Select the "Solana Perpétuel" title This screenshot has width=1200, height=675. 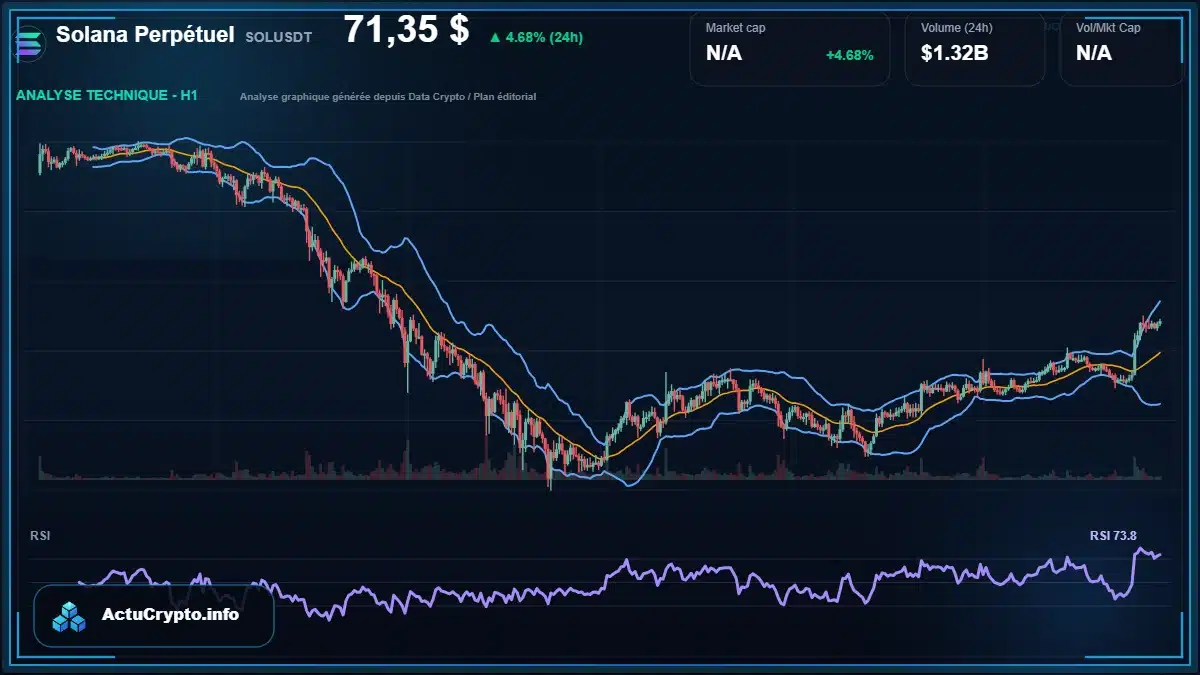pos(145,34)
